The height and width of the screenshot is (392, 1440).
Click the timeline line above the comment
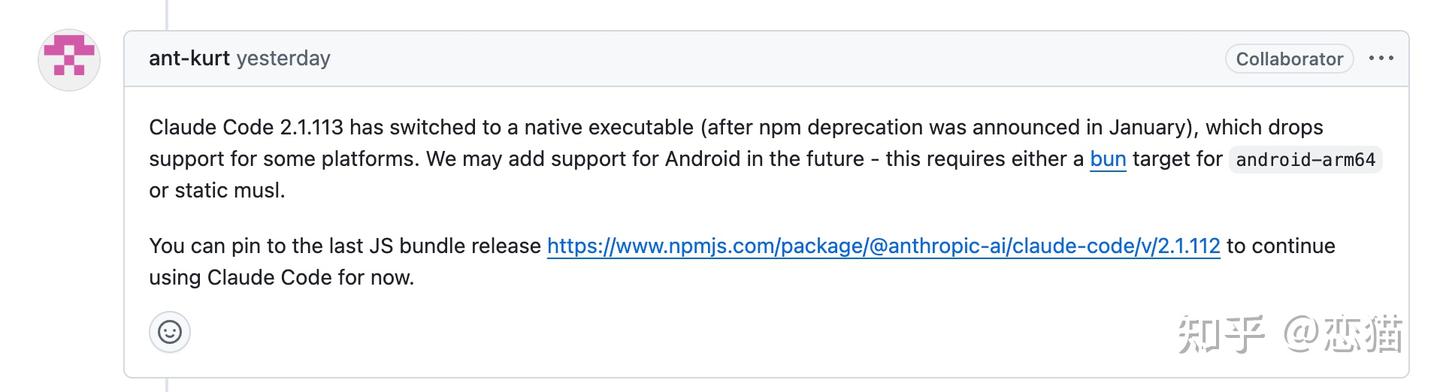(x=167, y=14)
